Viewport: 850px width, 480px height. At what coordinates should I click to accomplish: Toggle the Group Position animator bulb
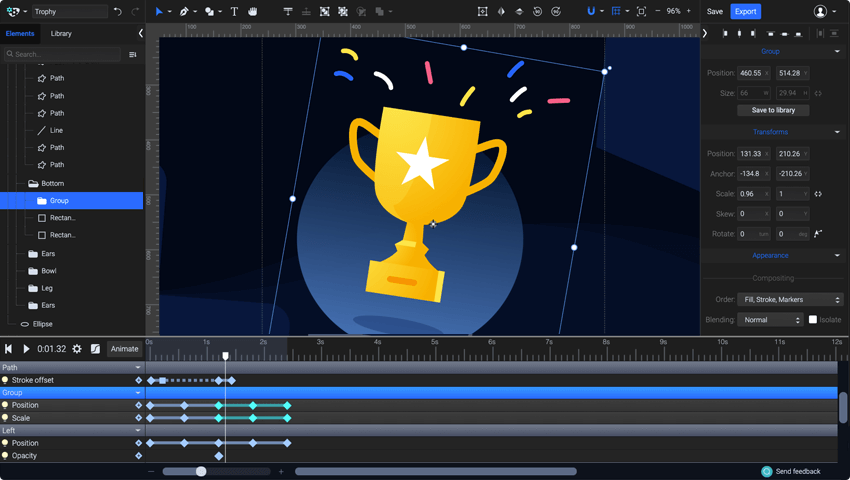pos(5,405)
